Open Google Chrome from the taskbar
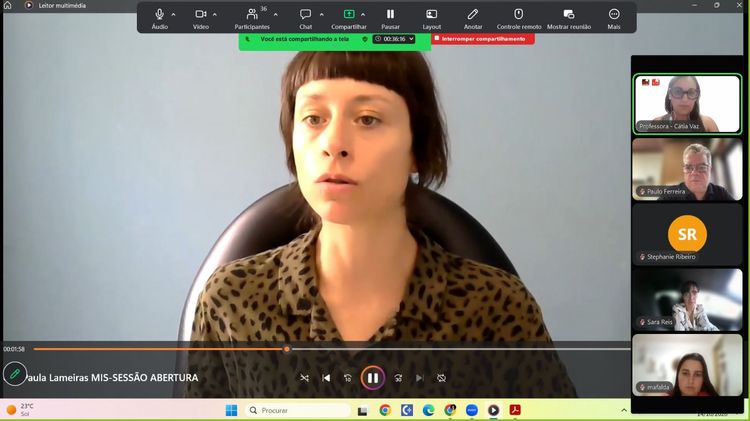 point(385,410)
